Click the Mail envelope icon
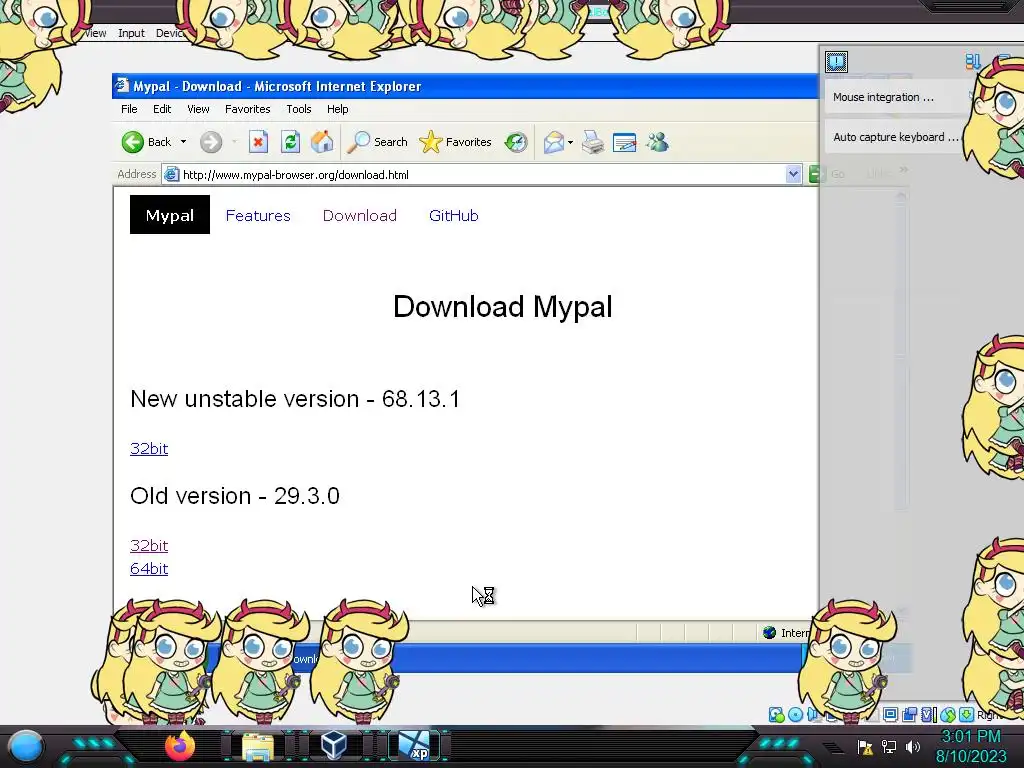1024x768 pixels. point(554,142)
